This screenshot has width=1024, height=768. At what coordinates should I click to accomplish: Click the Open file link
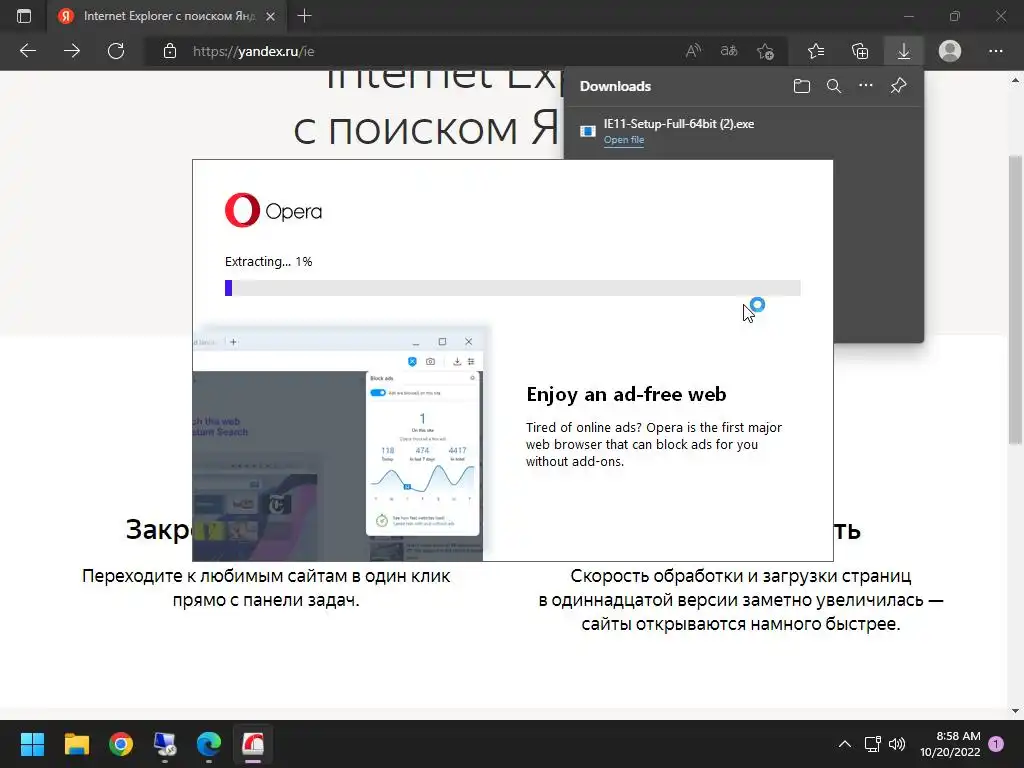click(624, 140)
